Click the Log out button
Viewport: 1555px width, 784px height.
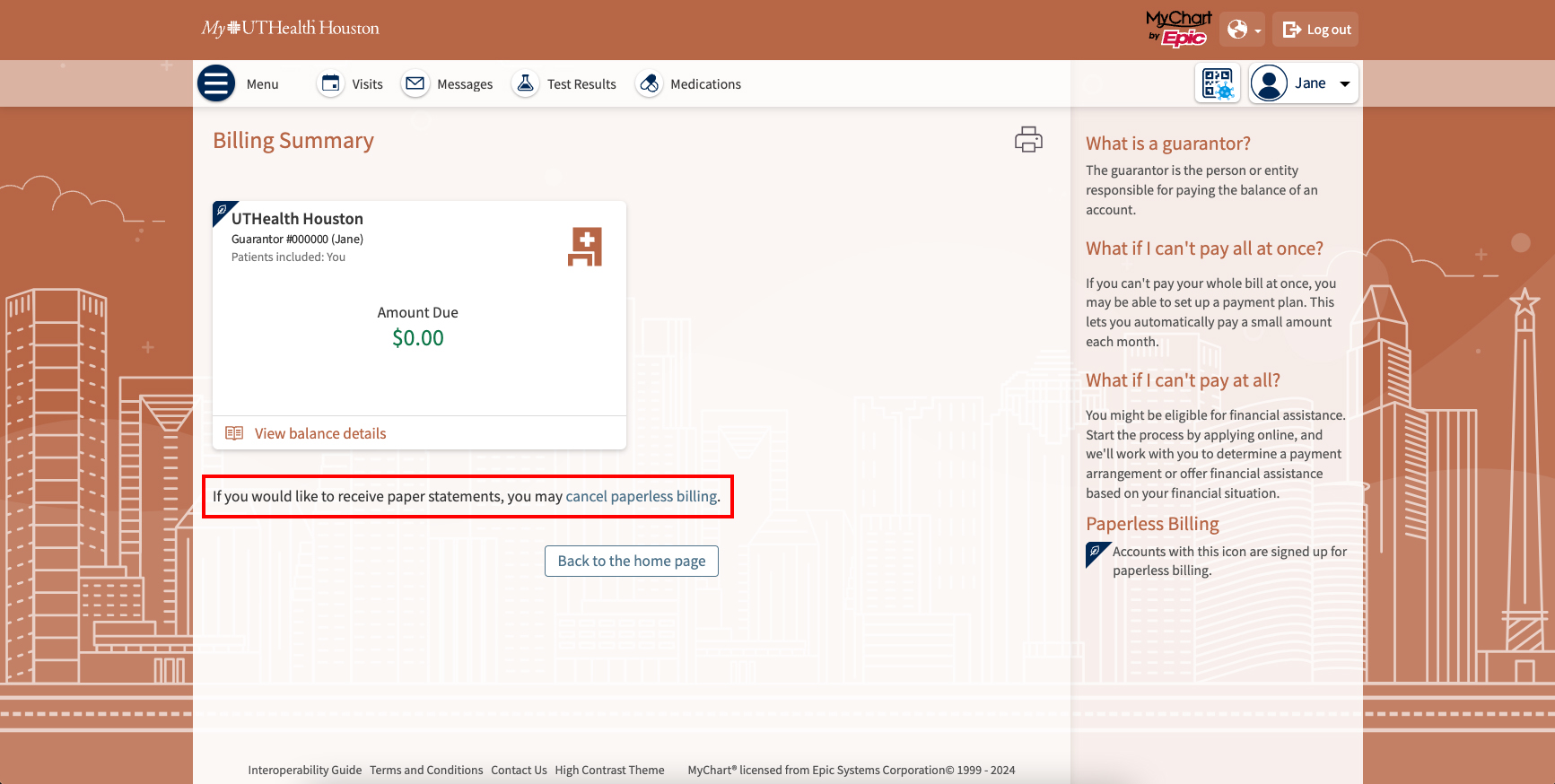(1316, 30)
